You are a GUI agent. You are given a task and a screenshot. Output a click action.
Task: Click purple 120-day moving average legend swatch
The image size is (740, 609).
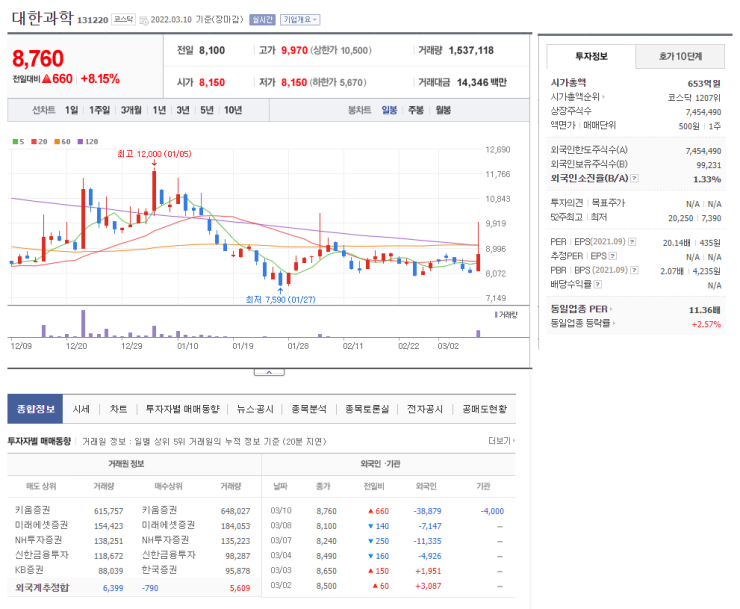click(80, 142)
